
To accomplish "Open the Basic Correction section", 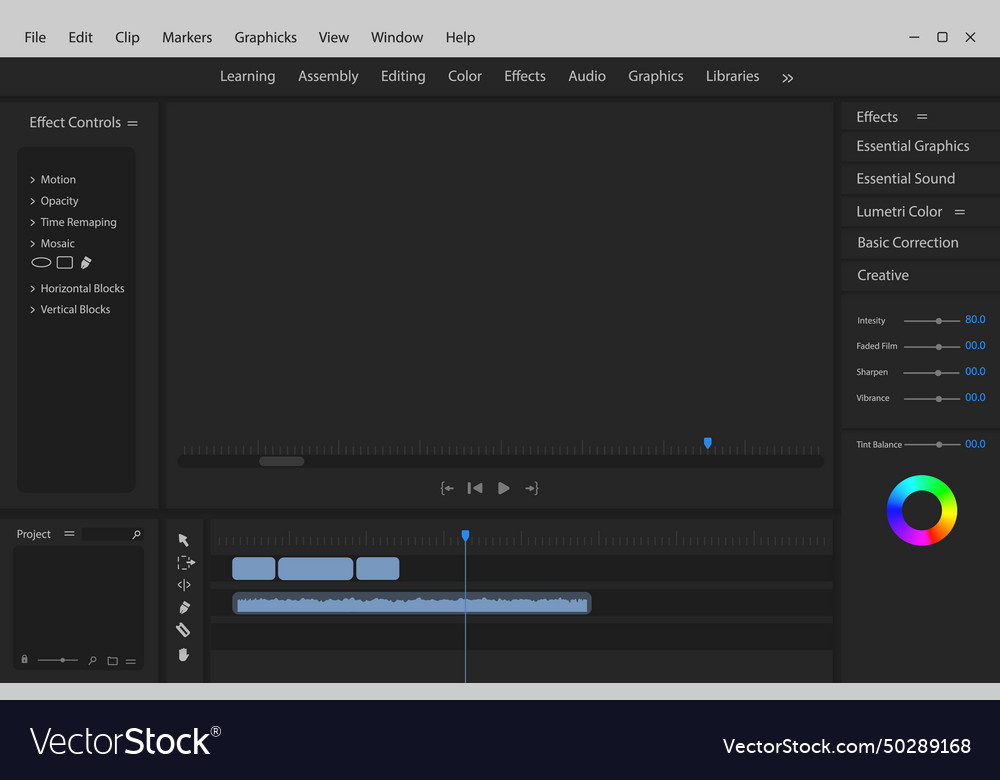I will tap(907, 243).
